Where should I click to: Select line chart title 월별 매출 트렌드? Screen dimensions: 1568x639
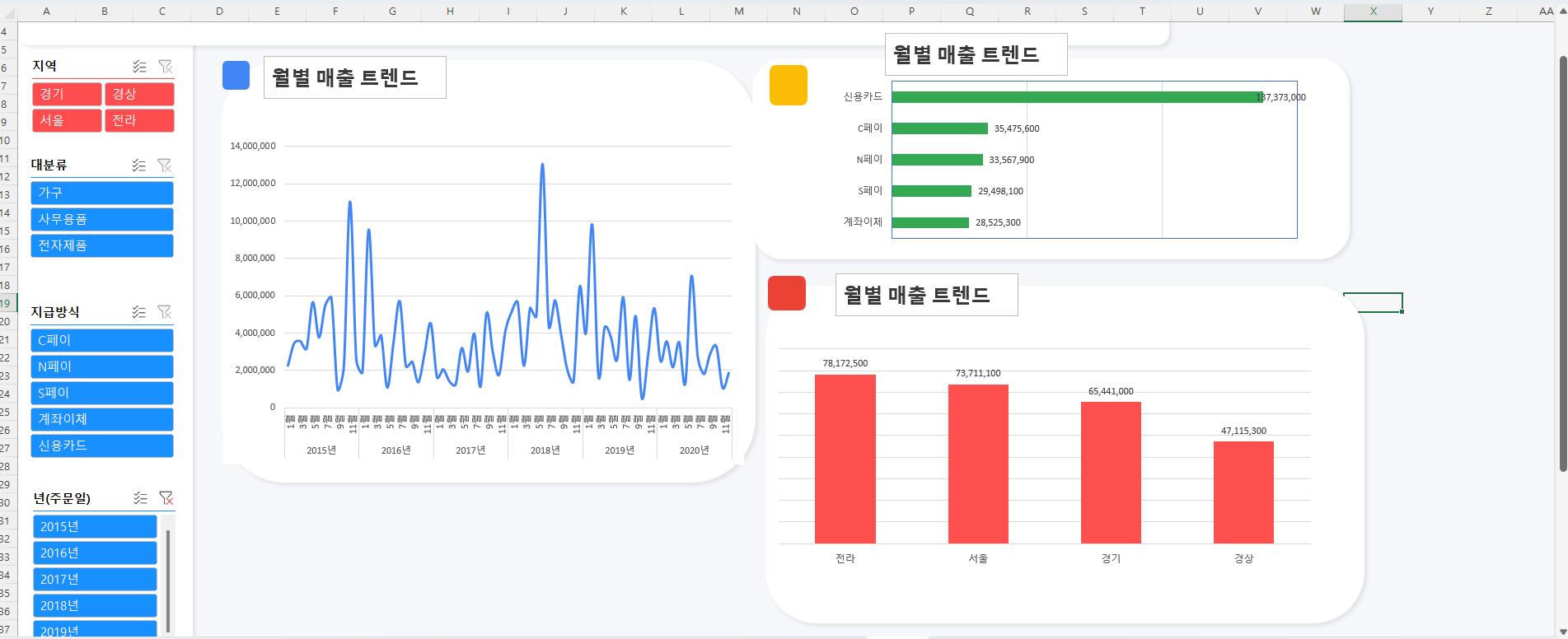tap(355, 77)
